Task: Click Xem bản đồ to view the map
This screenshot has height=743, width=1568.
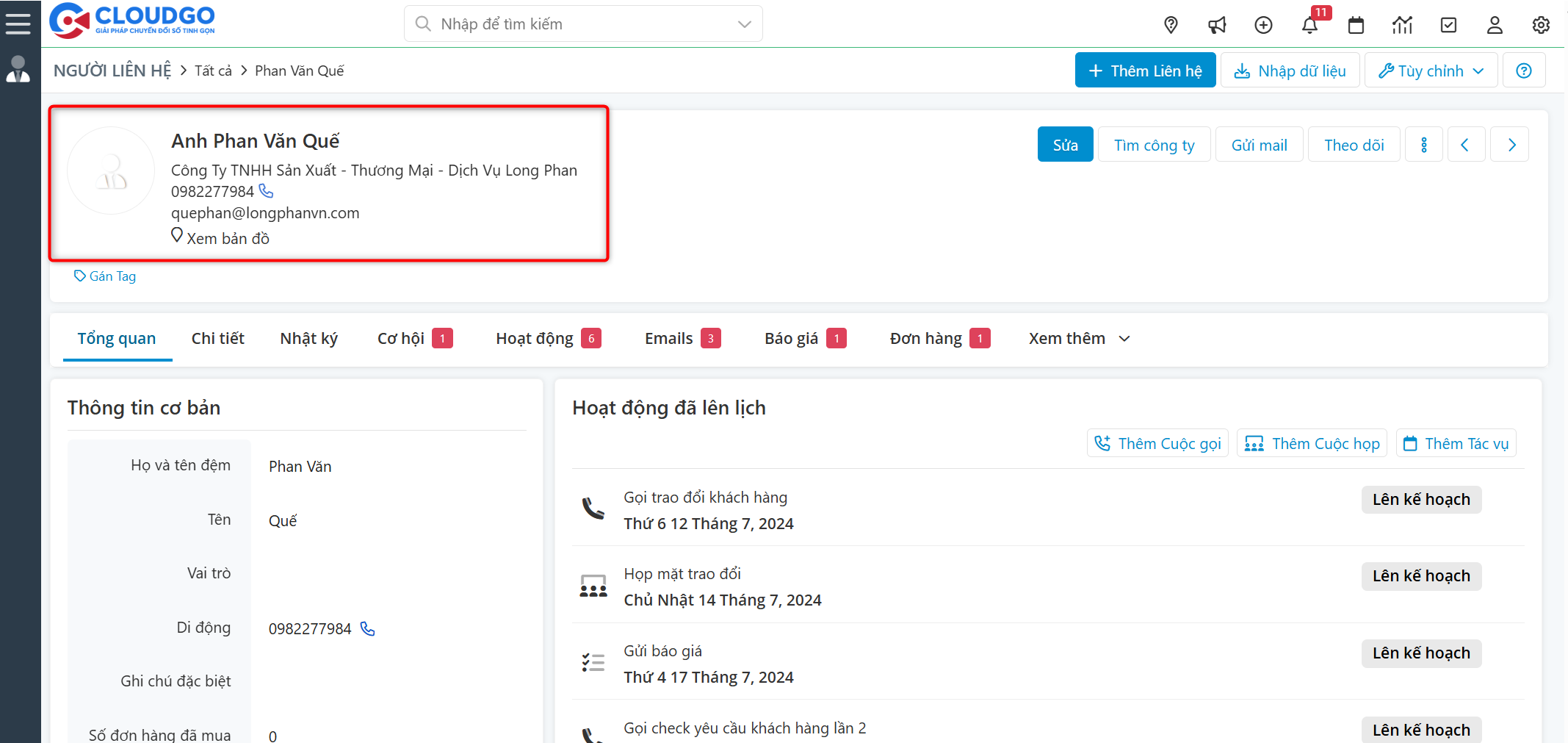Action: (220, 237)
